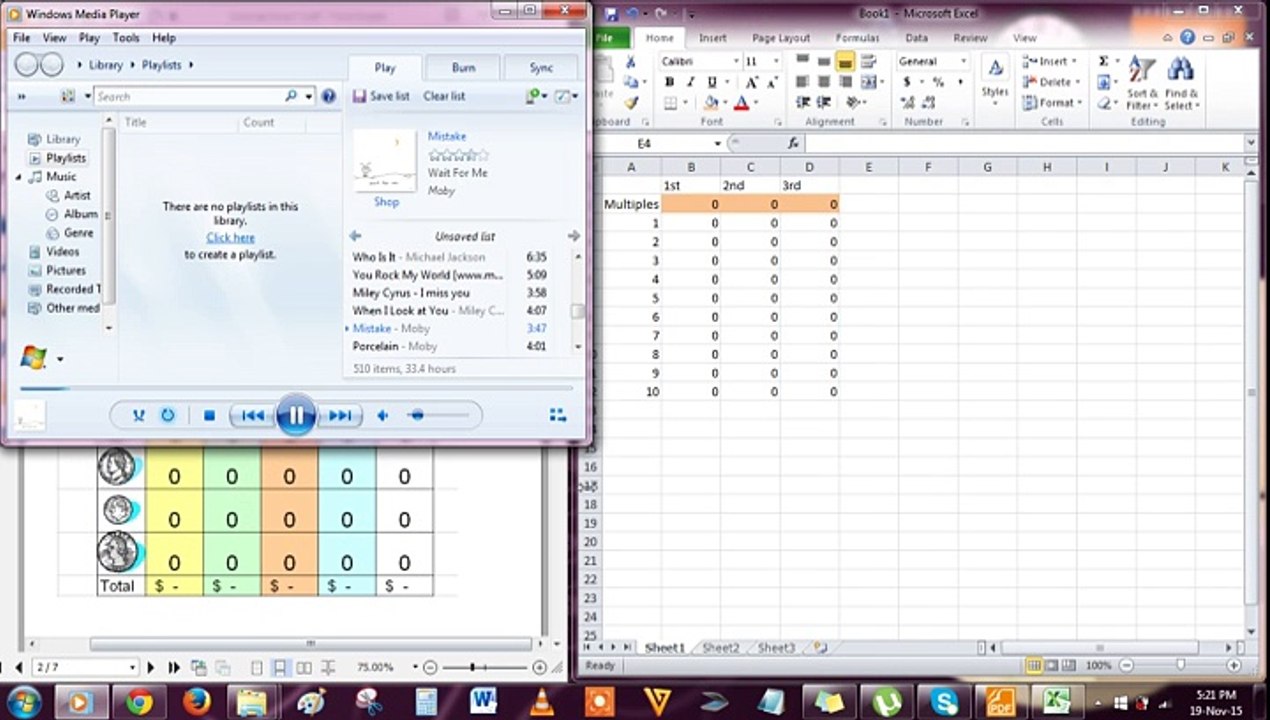Mute the Media Player volume
1270x720 pixels.
point(382,415)
